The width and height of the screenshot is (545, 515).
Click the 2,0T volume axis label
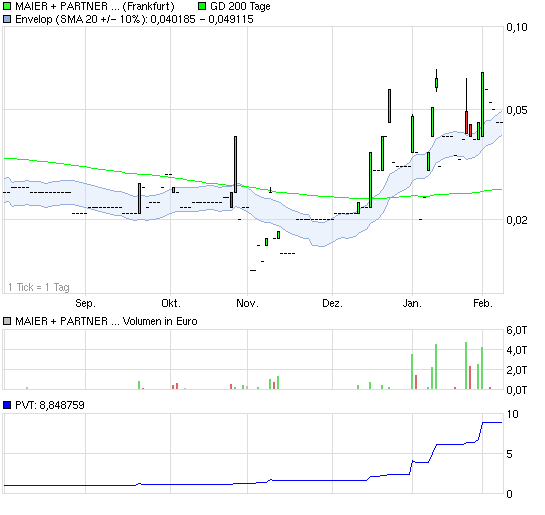coord(516,370)
